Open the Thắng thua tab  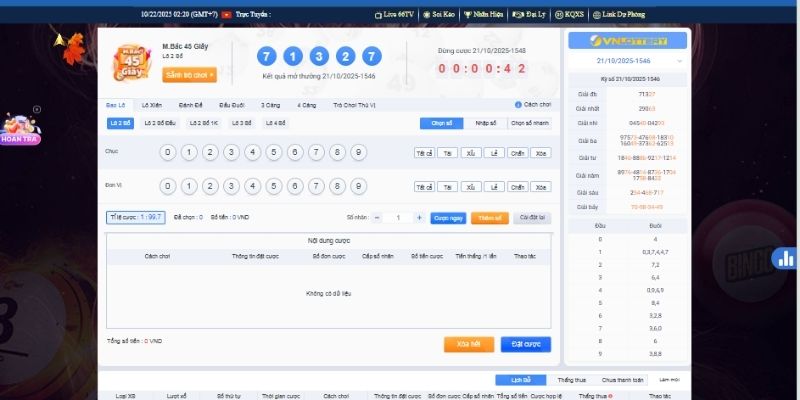point(571,380)
